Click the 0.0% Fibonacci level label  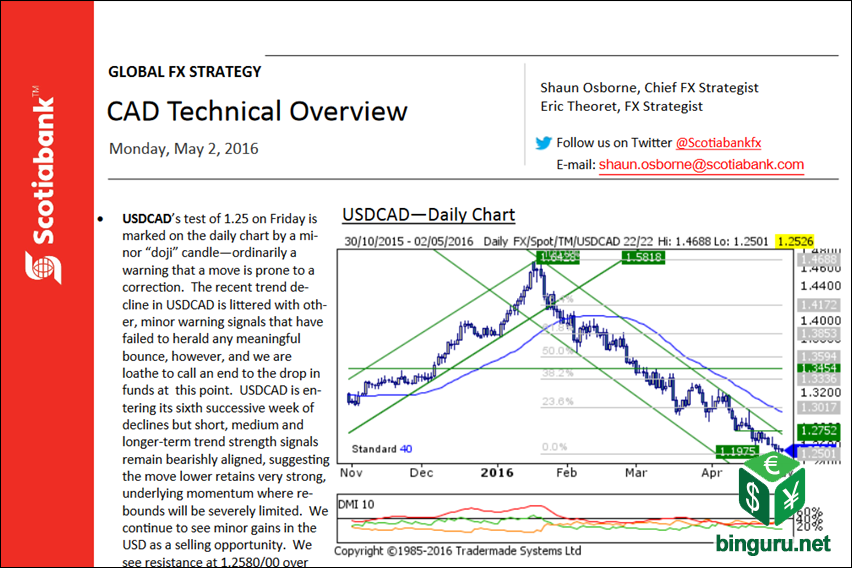click(554, 447)
